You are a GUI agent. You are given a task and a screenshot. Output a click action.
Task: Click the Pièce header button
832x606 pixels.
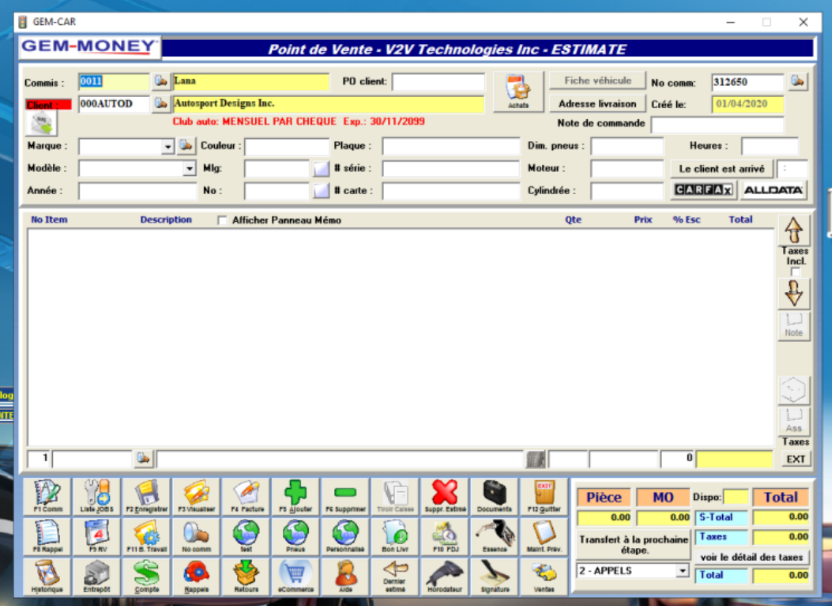pyautogui.click(x=604, y=497)
